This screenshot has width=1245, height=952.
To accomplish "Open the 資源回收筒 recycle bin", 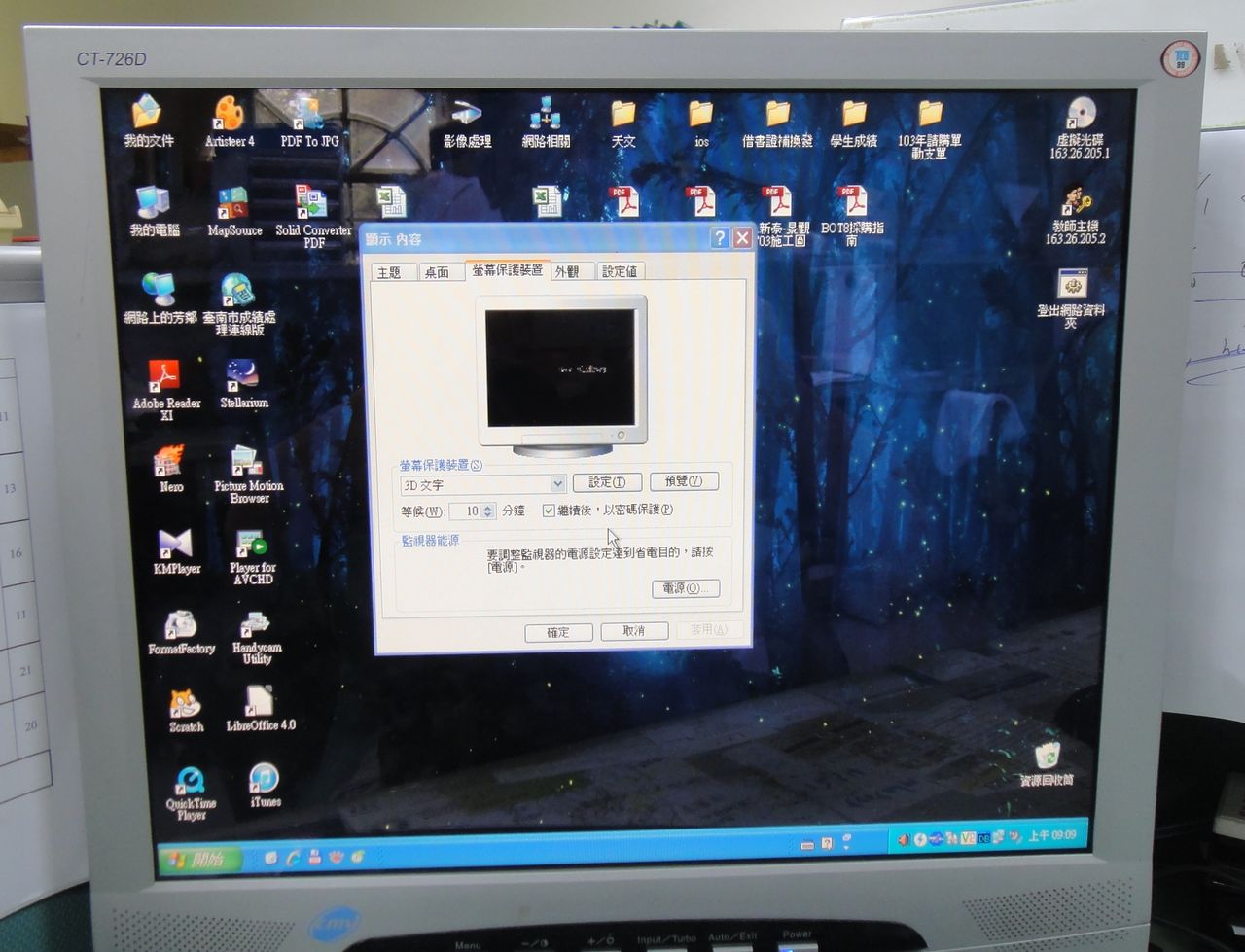I will pyautogui.click(x=1047, y=756).
